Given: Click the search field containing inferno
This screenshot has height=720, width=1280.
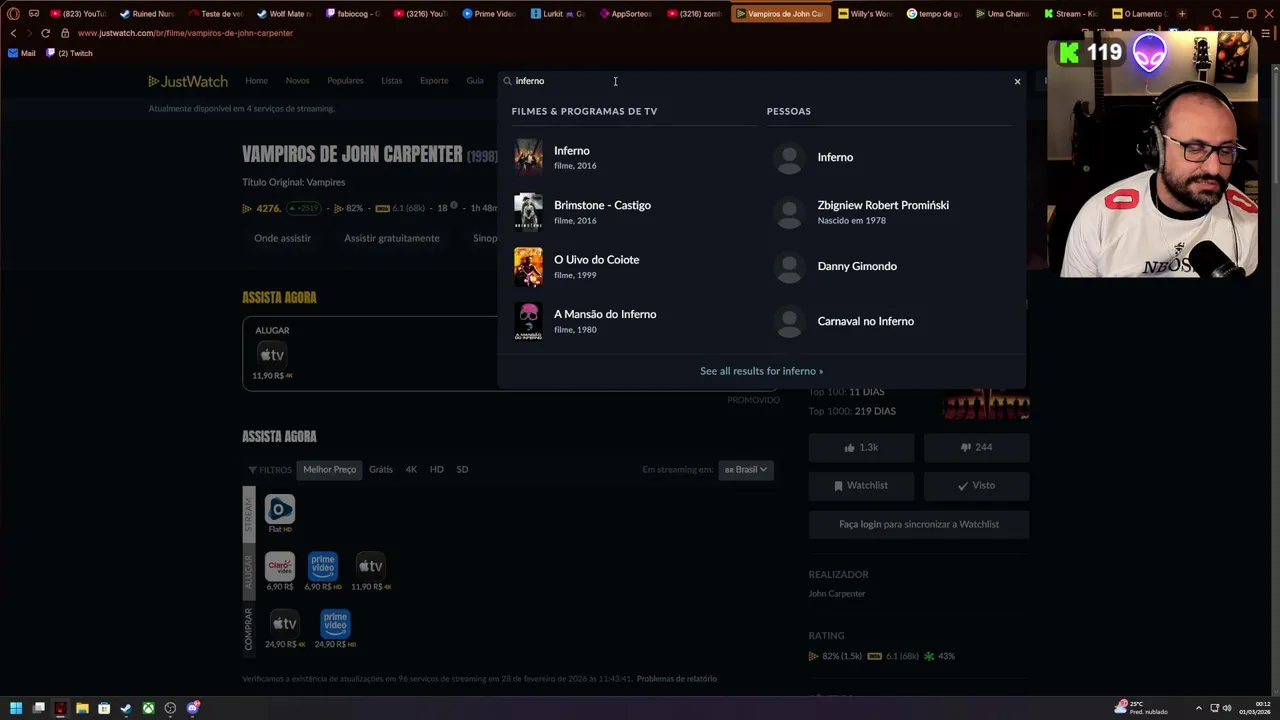Looking at the screenshot, I should [760, 81].
